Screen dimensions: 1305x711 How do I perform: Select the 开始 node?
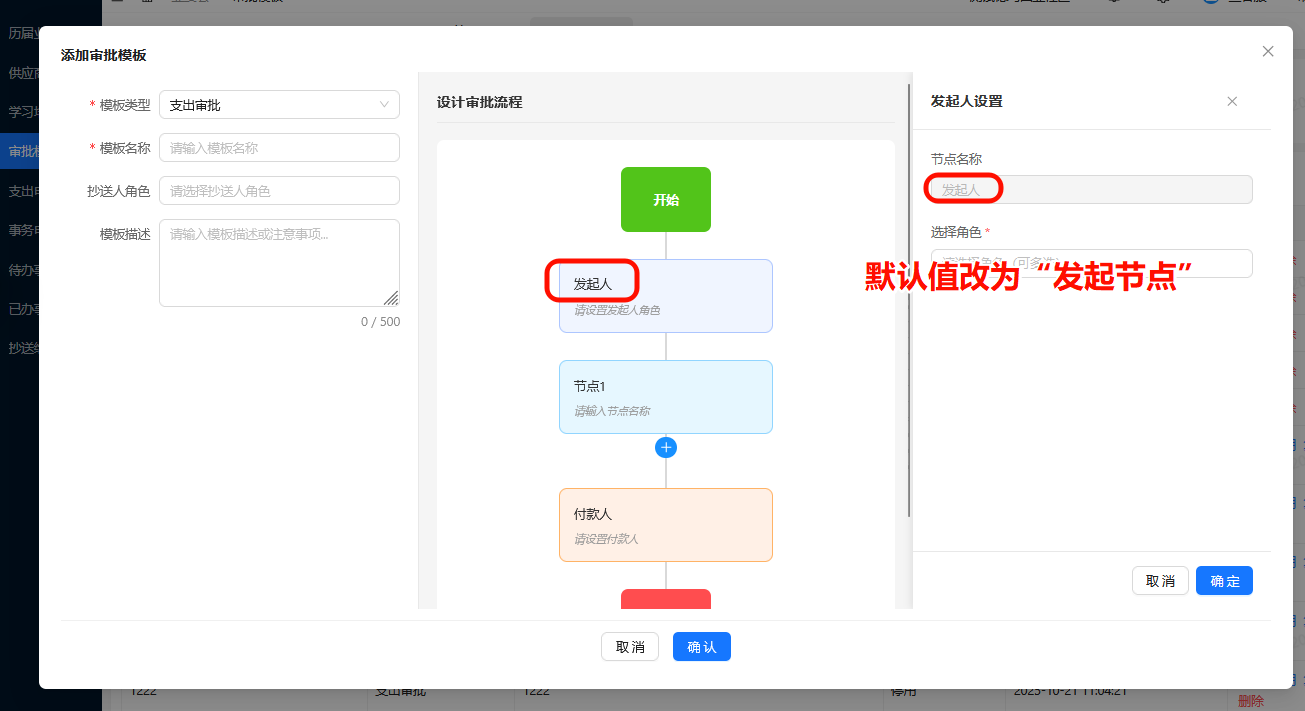(x=666, y=199)
